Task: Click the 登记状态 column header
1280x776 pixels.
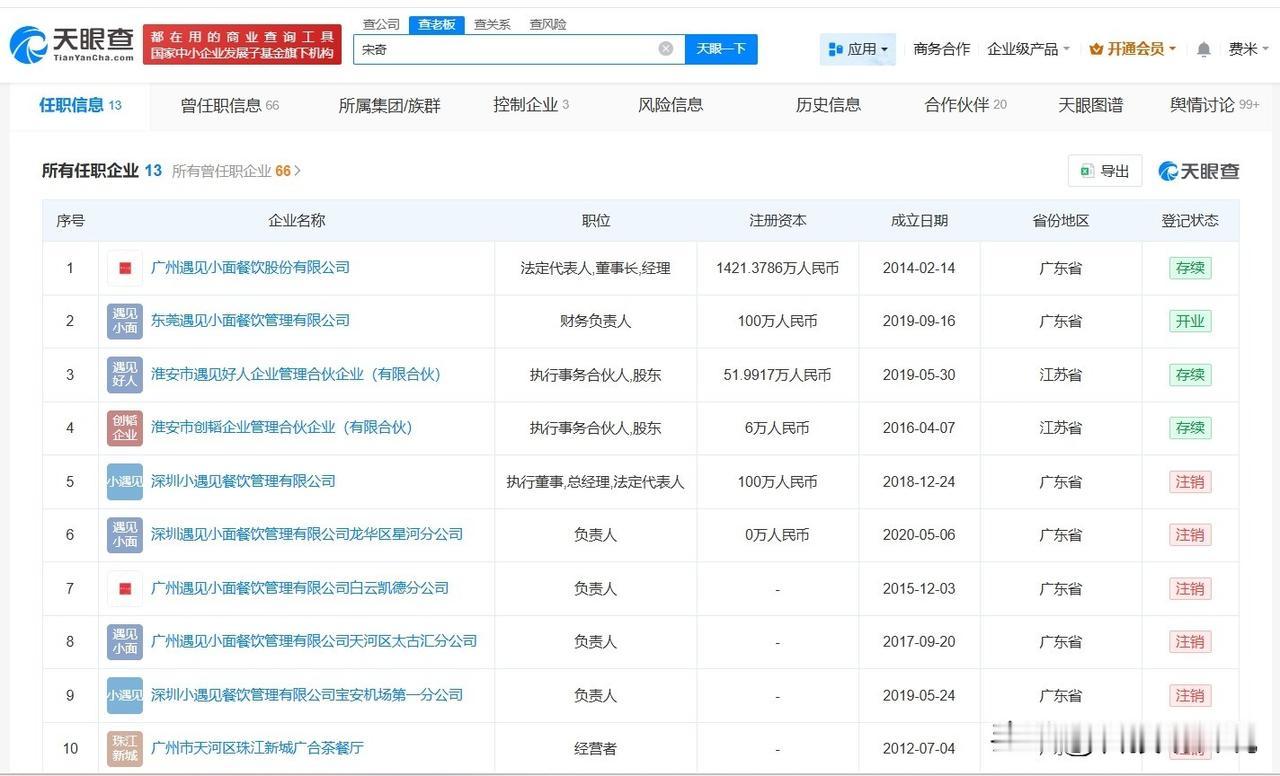Action: (1190, 221)
